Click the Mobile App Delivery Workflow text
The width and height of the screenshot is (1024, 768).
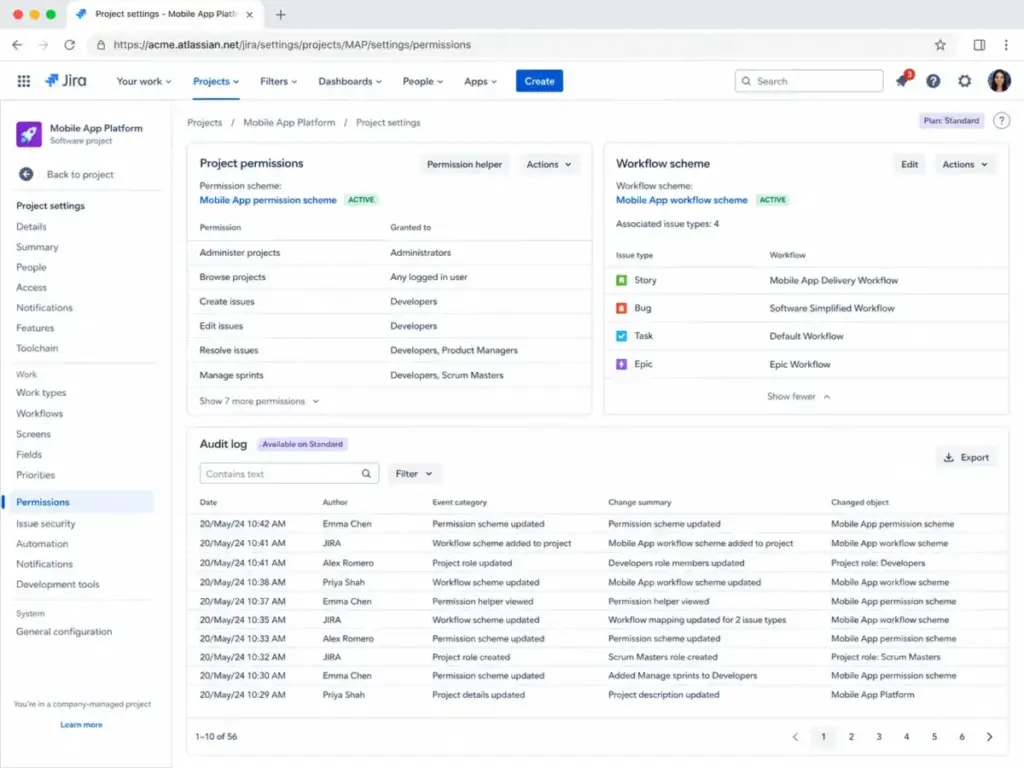833,280
